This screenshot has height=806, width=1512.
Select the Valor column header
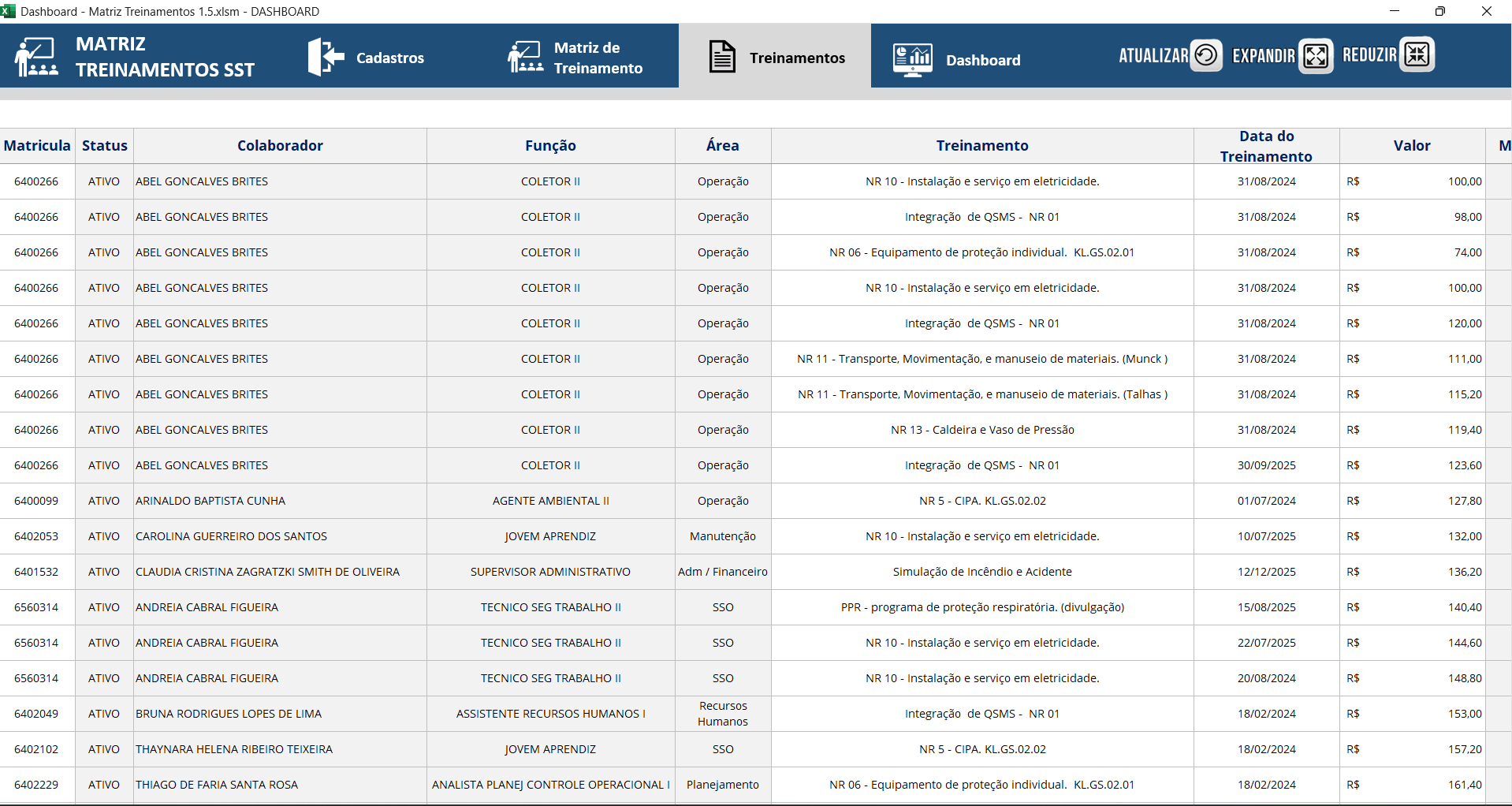coord(1412,146)
